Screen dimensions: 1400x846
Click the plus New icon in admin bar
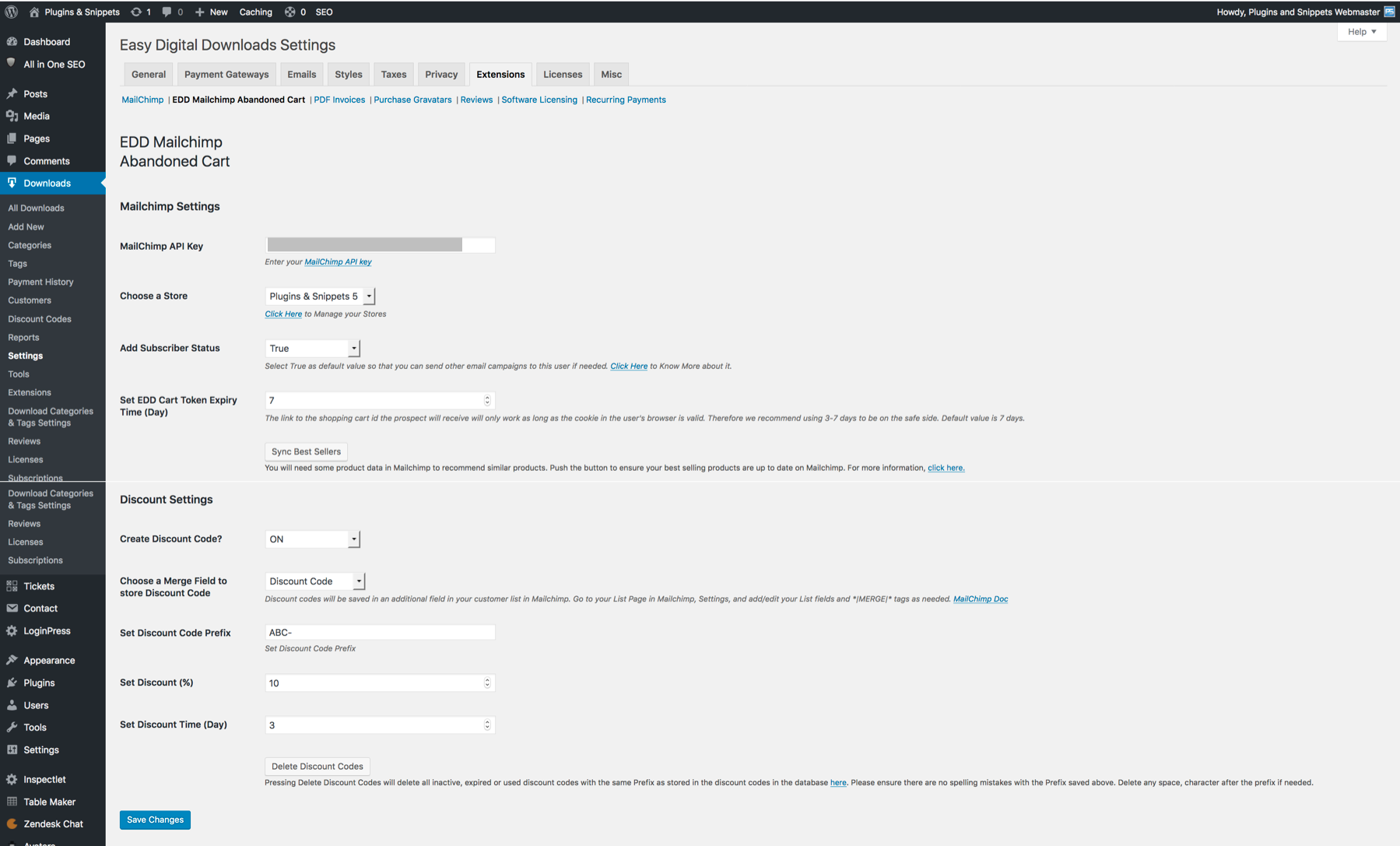(200, 12)
